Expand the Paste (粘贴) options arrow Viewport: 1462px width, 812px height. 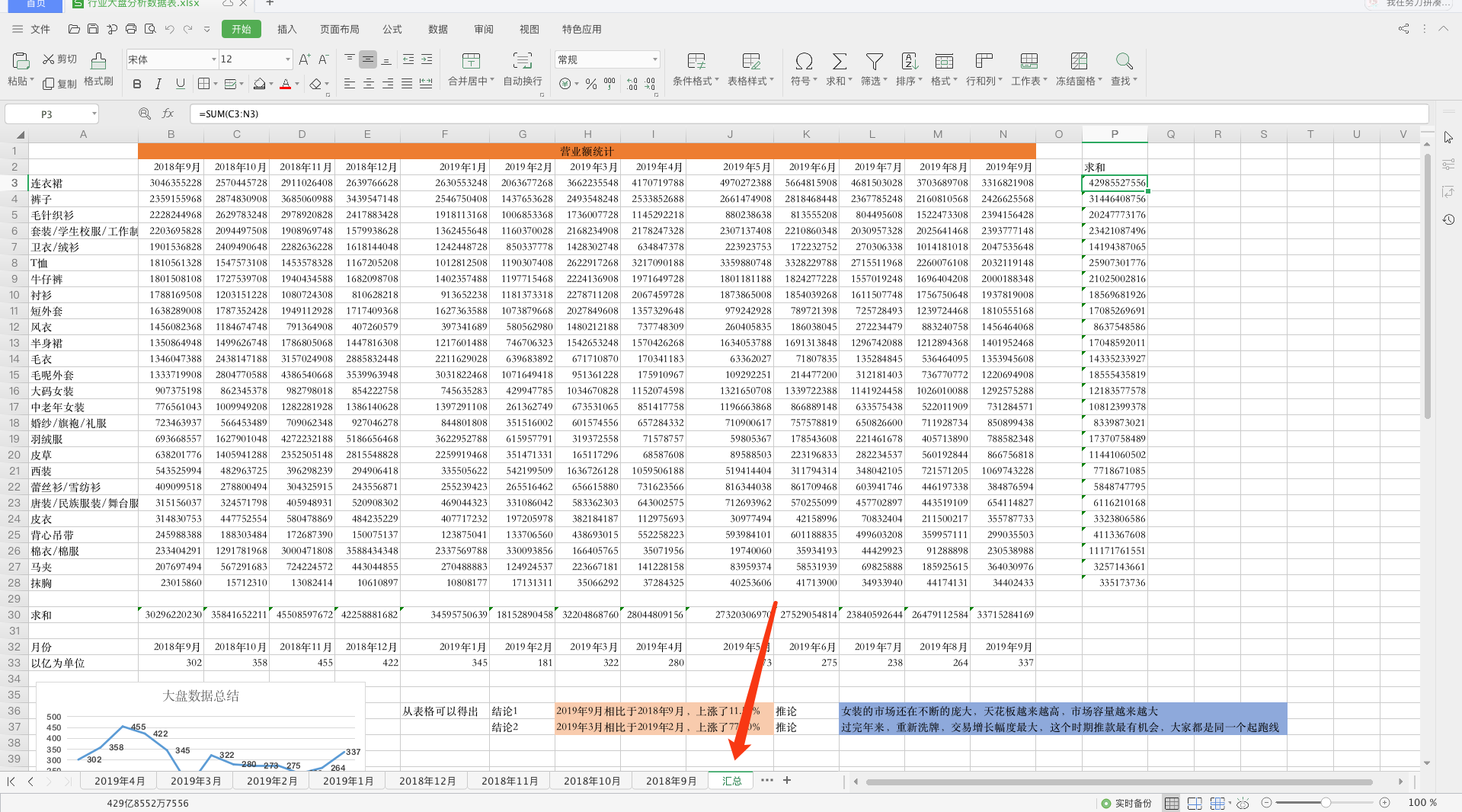point(32,81)
